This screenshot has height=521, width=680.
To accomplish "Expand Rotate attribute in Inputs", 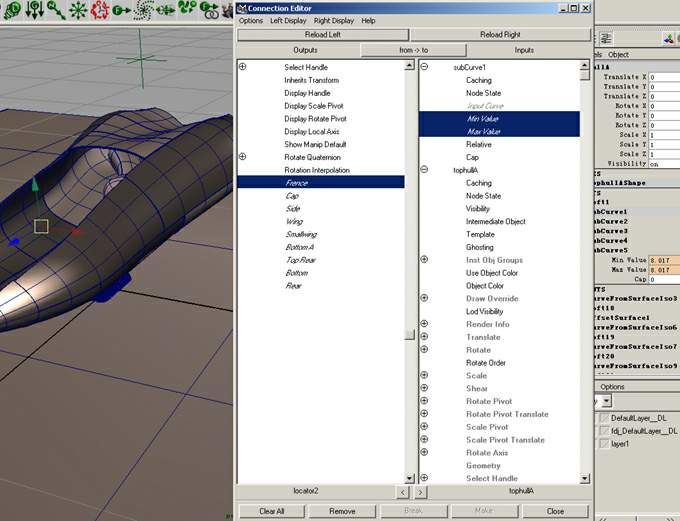I will click(424, 349).
